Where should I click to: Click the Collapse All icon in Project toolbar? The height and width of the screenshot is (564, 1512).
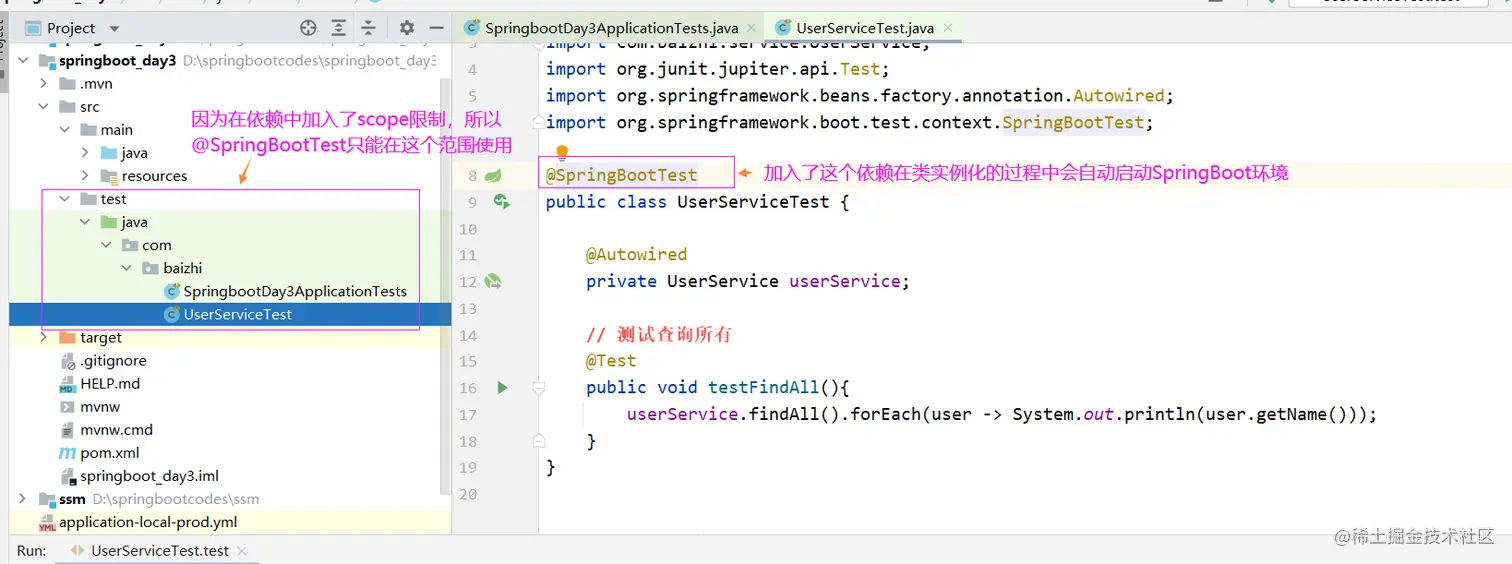(x=369, y=28)
